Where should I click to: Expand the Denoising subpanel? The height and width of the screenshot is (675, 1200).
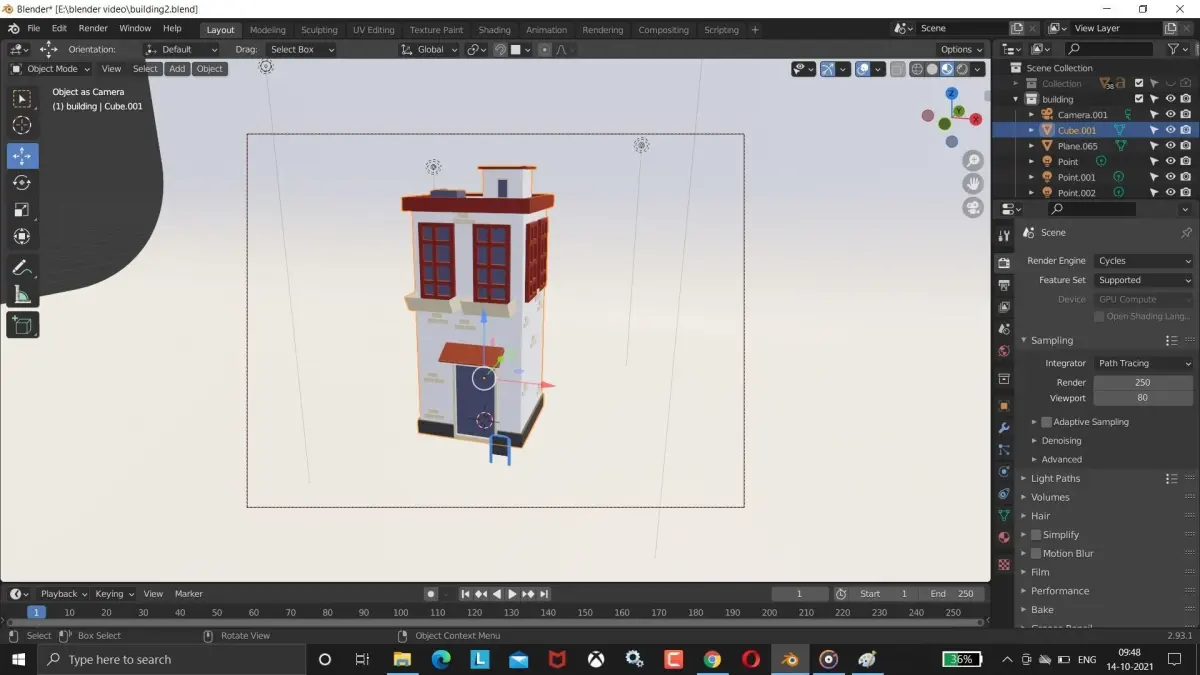(1061, 441)
